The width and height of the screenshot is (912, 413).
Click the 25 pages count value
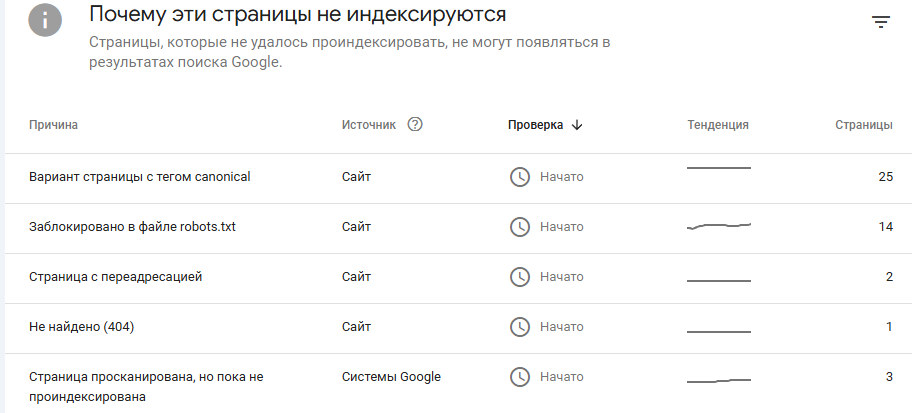point(885,177)
